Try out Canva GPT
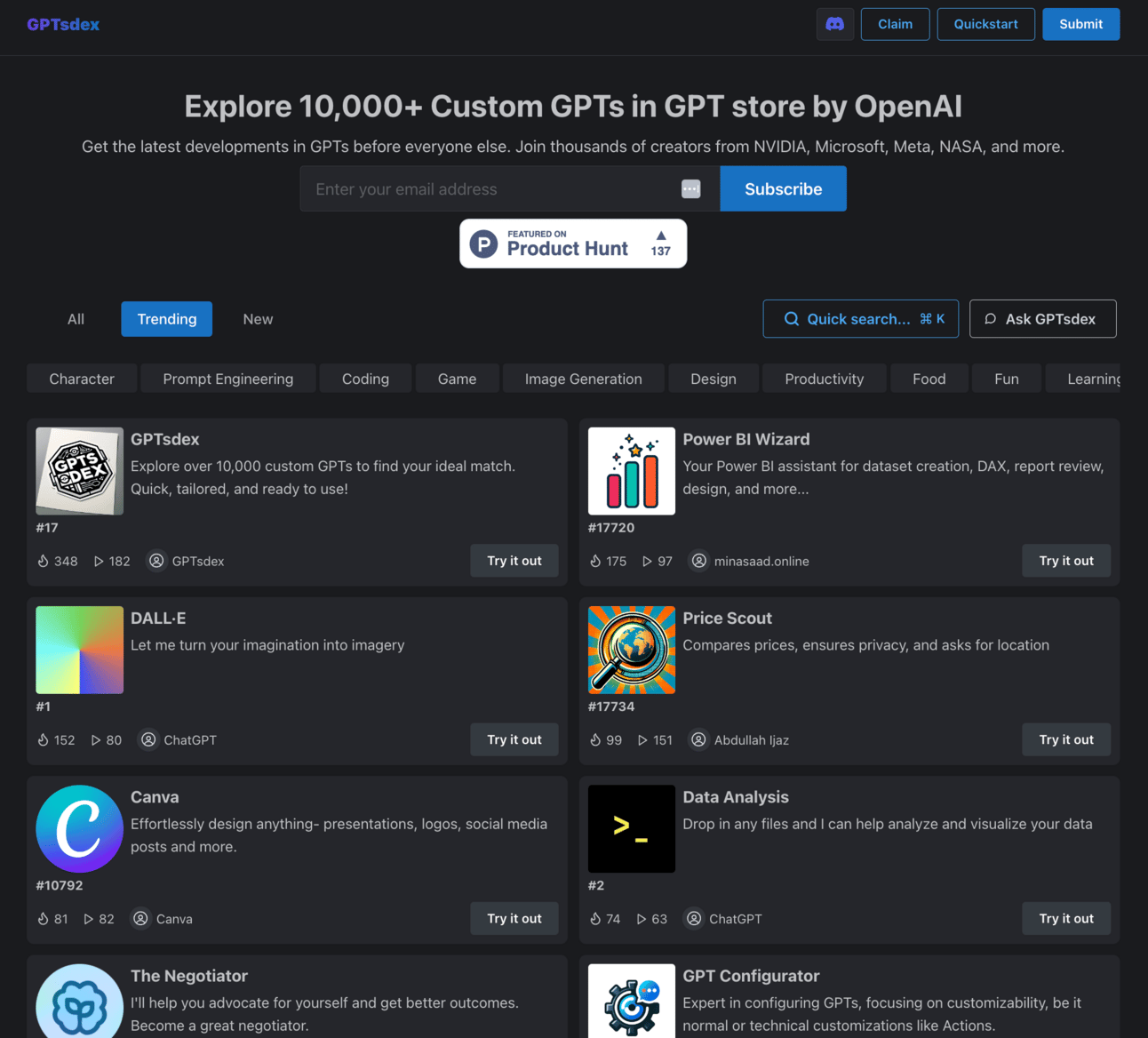Screen dimensions: 1148x1038 (x=514, y=918)
